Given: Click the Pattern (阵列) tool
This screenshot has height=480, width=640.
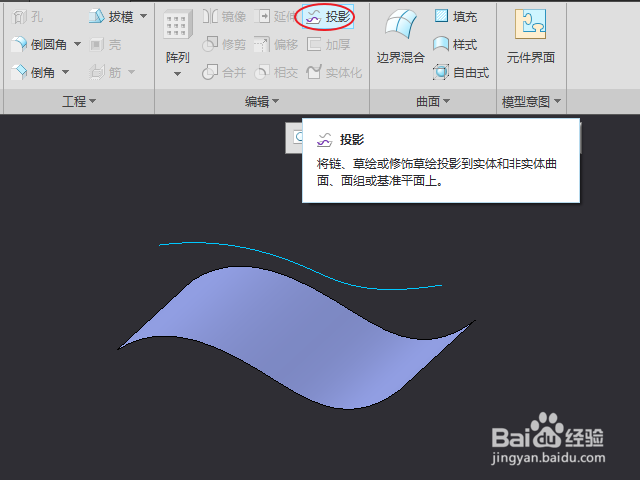Looking at the screenshot, I should pyautogui.click(x=178, y=38).
